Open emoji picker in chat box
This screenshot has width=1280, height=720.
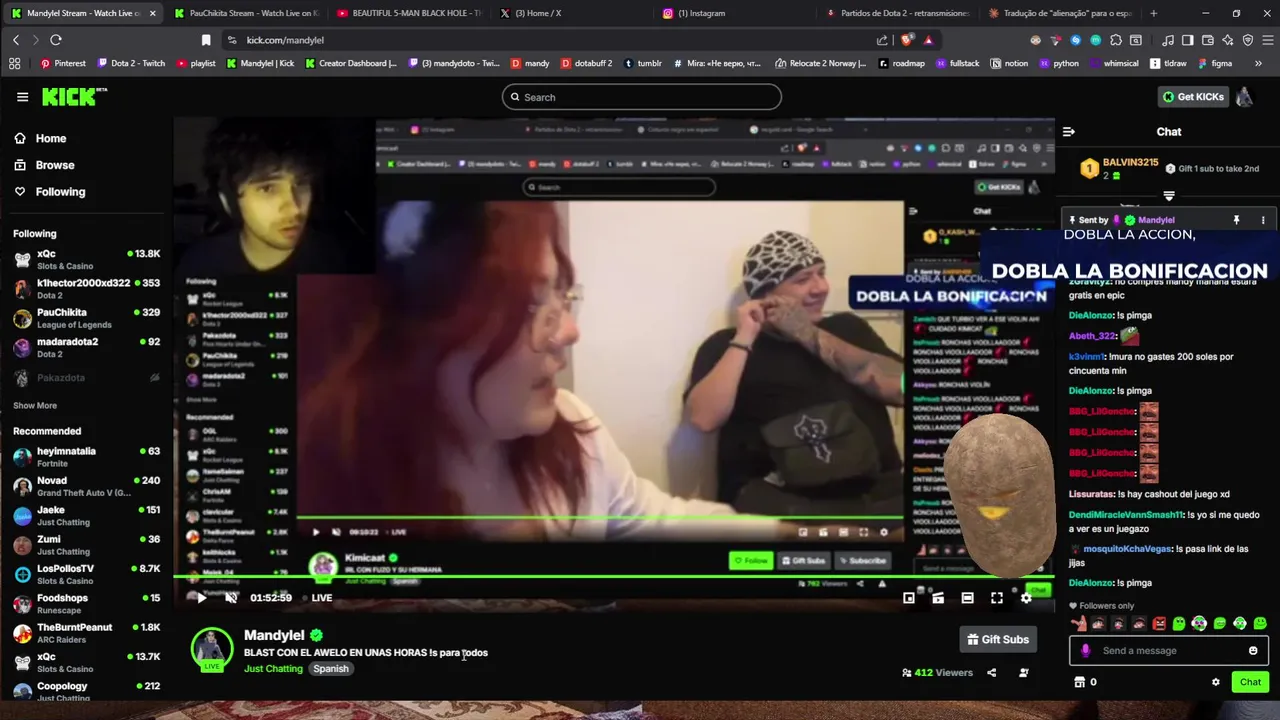[x=1253, y=651]
